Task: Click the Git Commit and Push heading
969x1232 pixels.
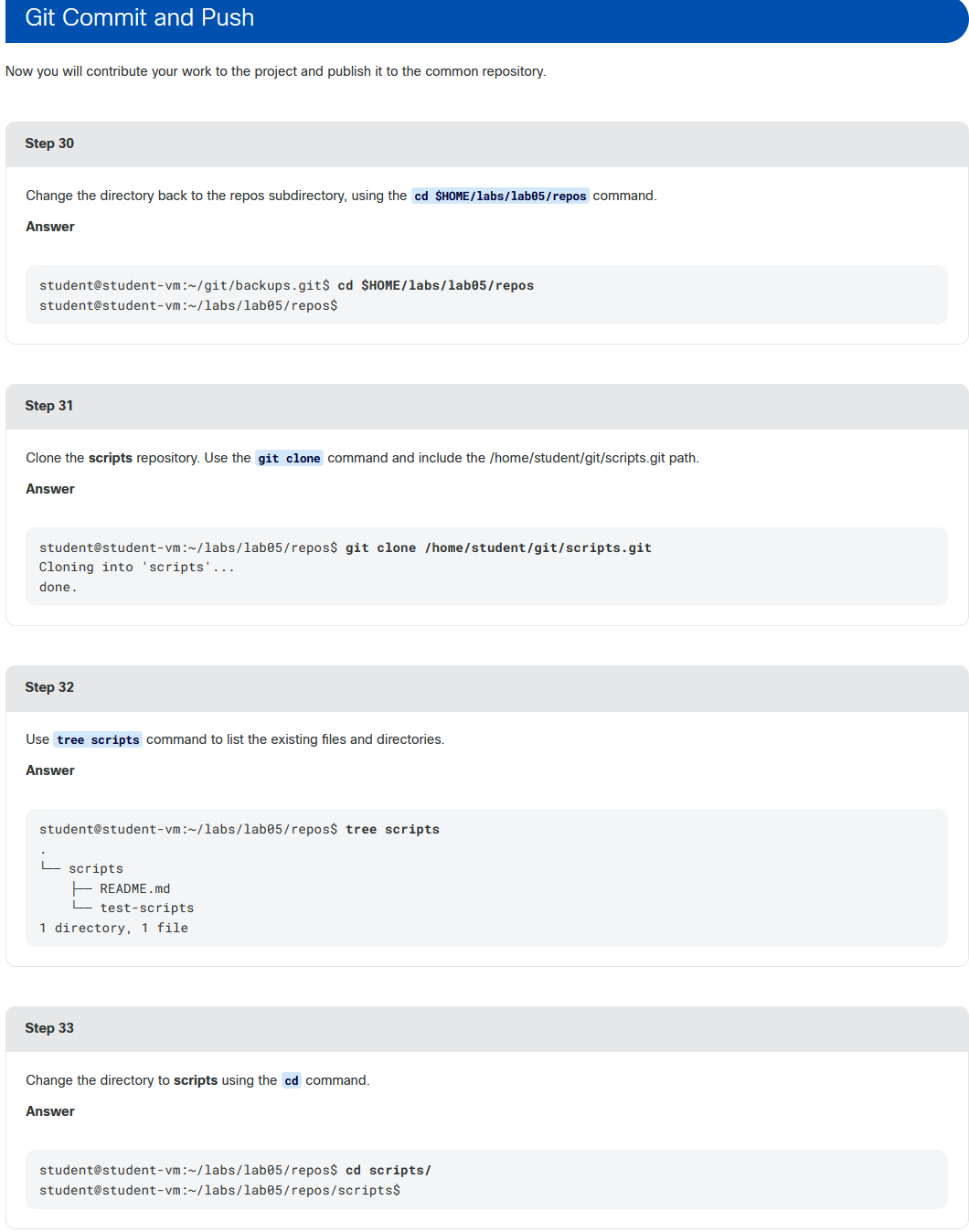Action: [139, 17]
